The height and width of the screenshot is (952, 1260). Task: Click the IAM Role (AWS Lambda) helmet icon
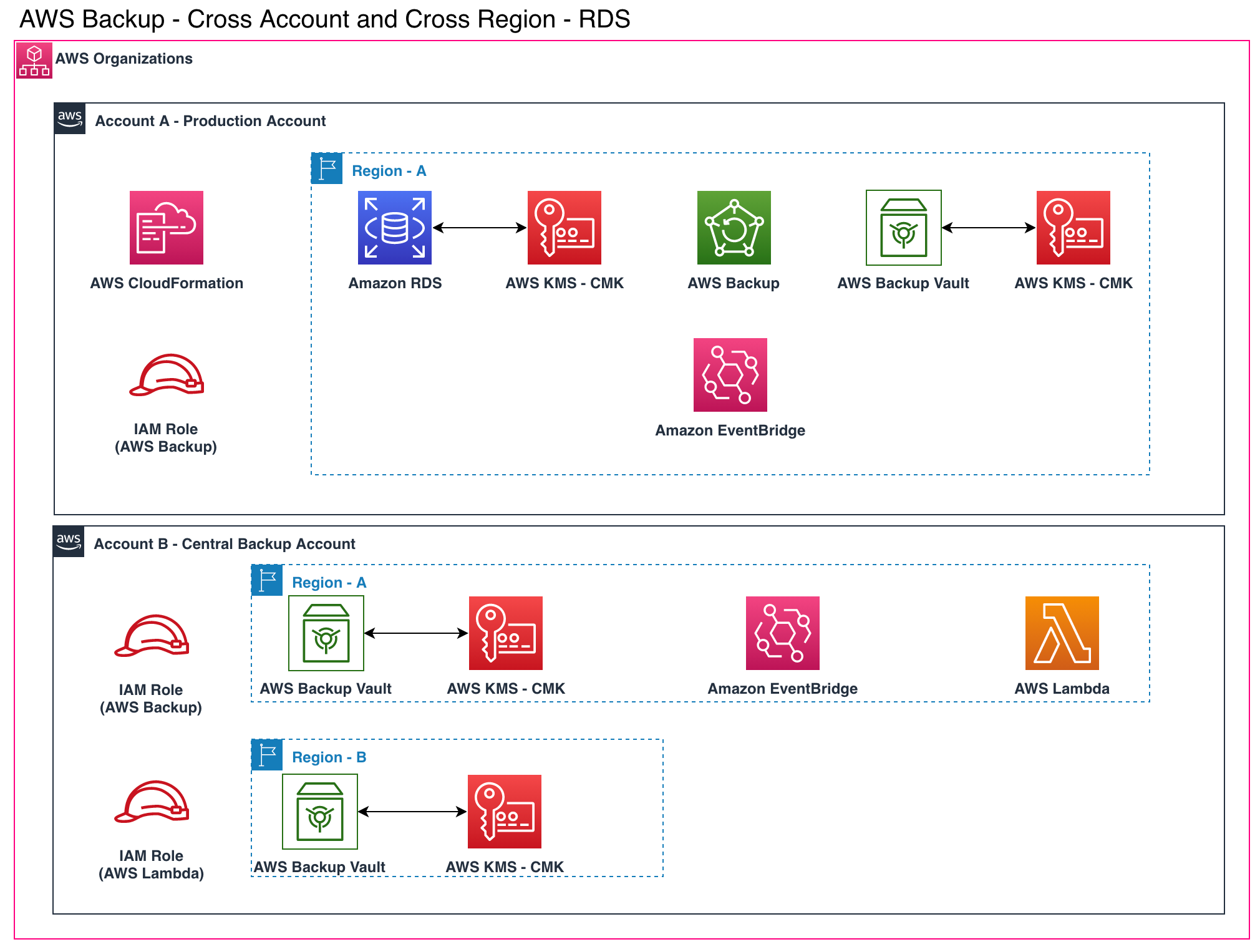tap(152, 802)
